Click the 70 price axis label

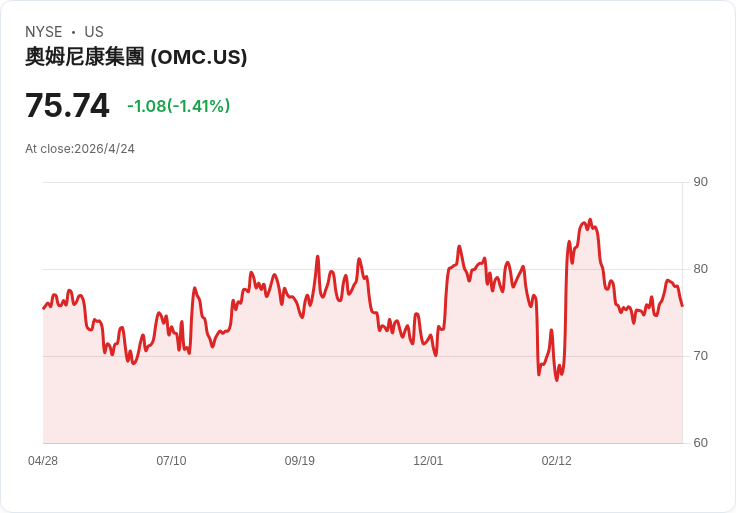tap(700, 356)
